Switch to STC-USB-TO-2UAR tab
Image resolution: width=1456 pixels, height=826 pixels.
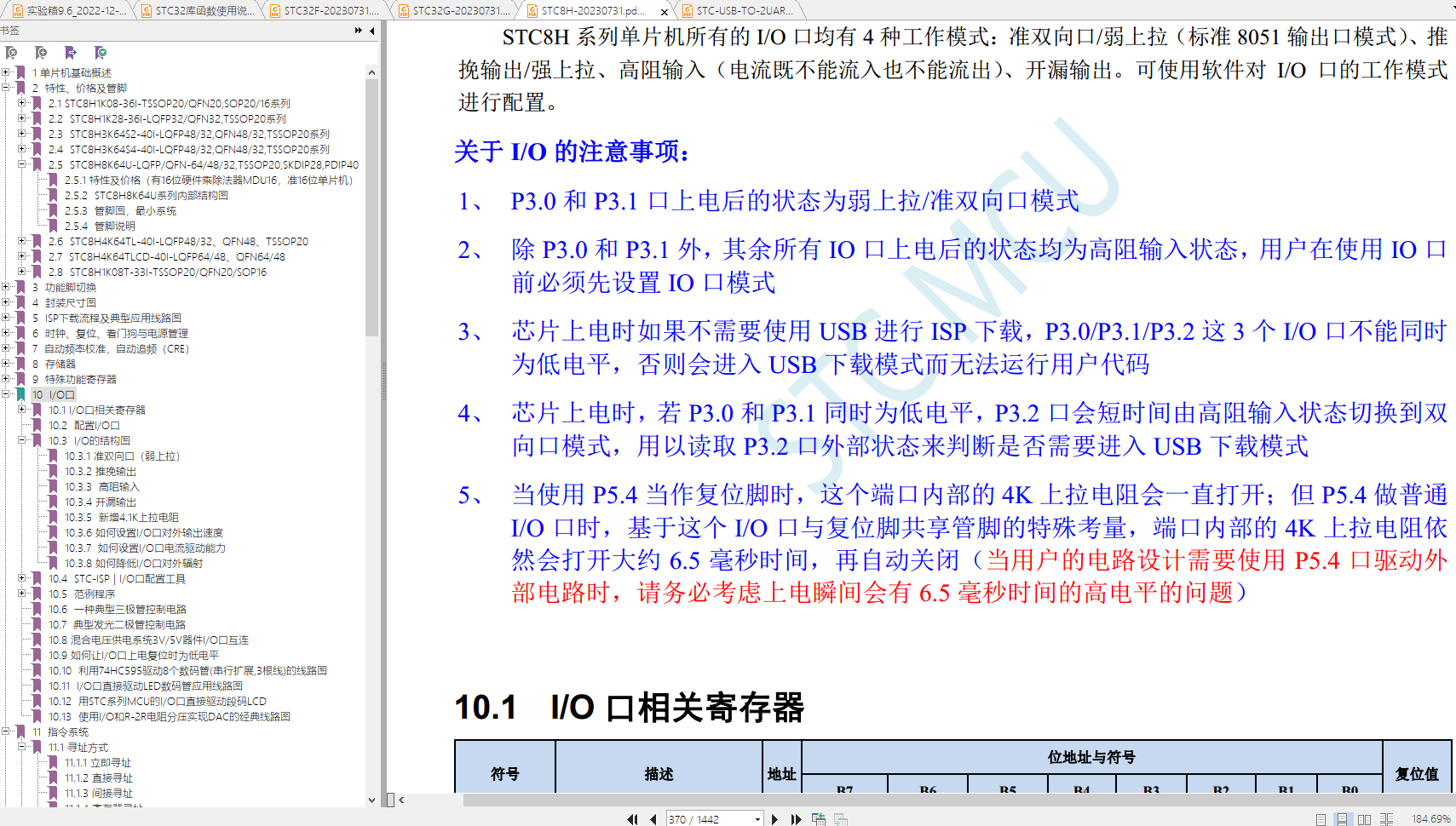(x=738, y=10)
